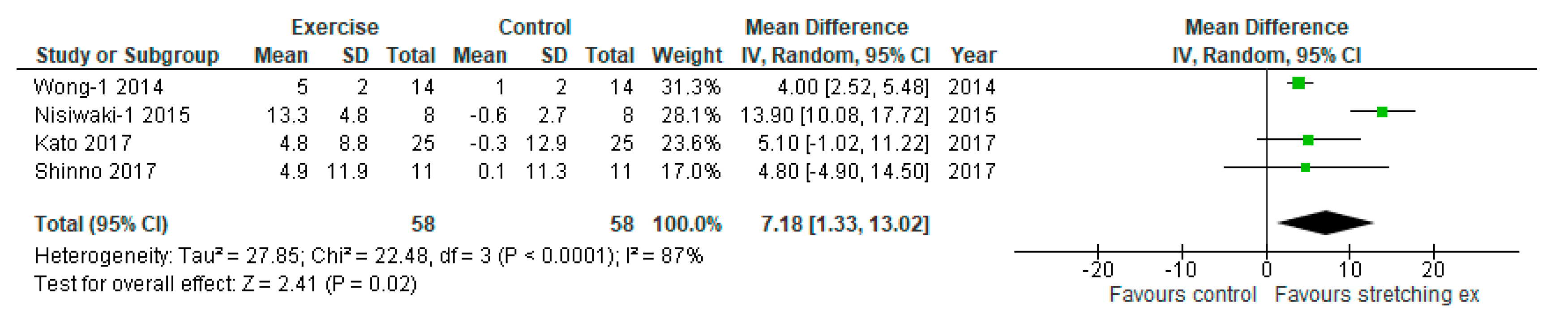The width and height of the screenshot is (1568, 327).
Task: Click the study name 'Nisiwaki-1 2015'
Action: coord(112,115)
